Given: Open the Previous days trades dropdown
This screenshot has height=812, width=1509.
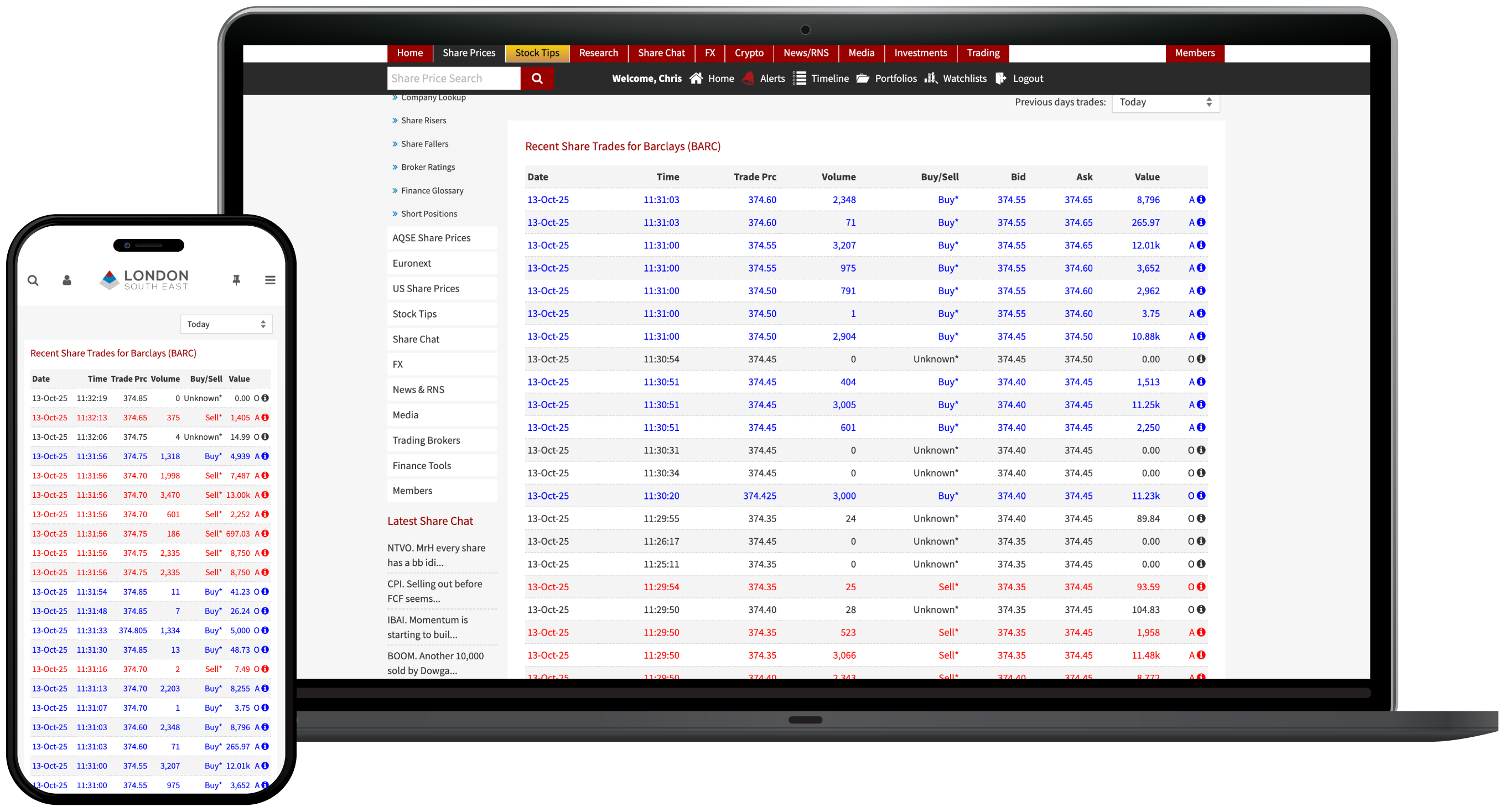Looking at the screenshot, I should pyautogui.click(x=1165, y=102).
